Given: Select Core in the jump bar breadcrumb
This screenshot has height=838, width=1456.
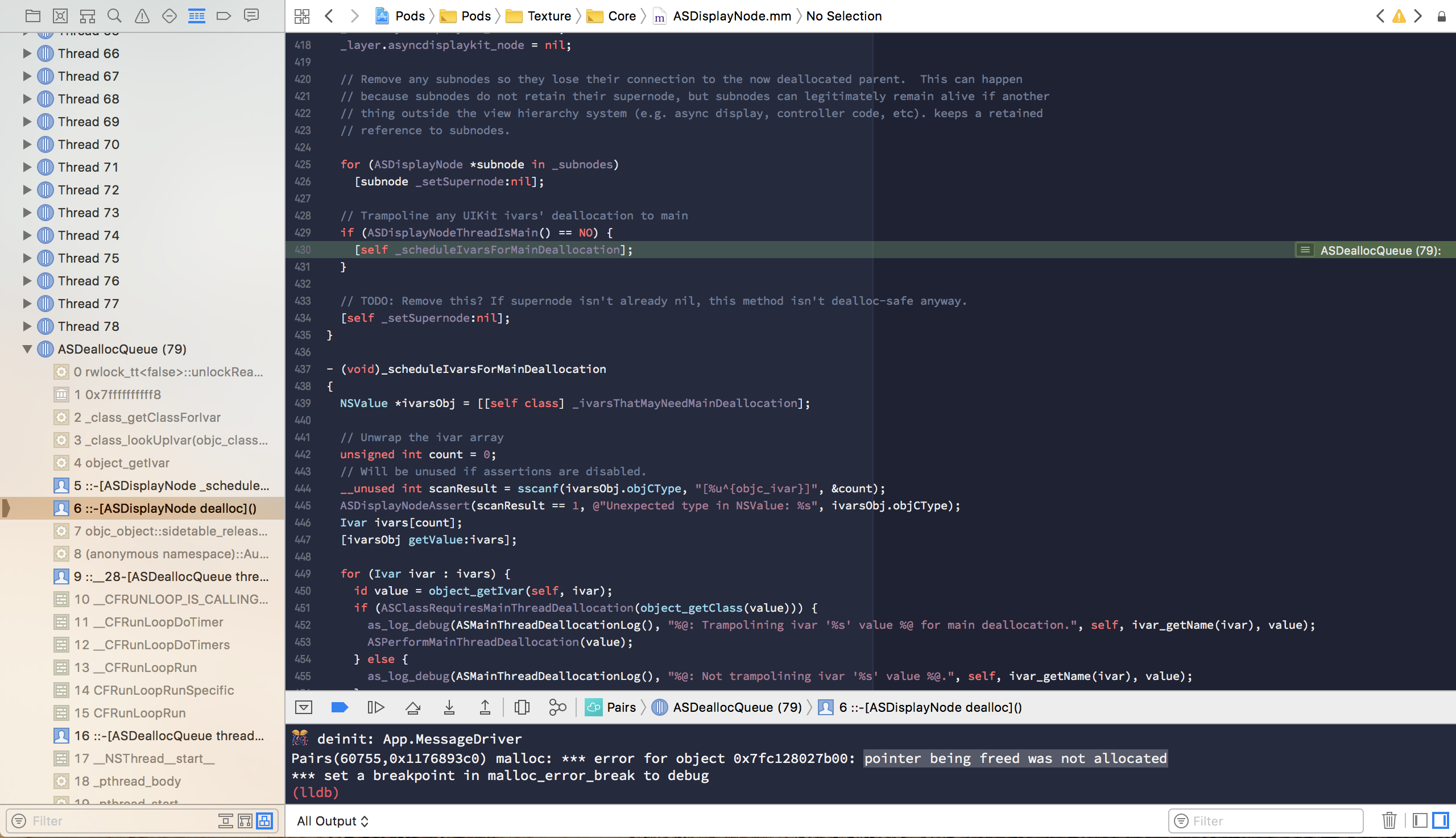Looking at the screenshot, I should pyautogui.click(x=620, y=15).
